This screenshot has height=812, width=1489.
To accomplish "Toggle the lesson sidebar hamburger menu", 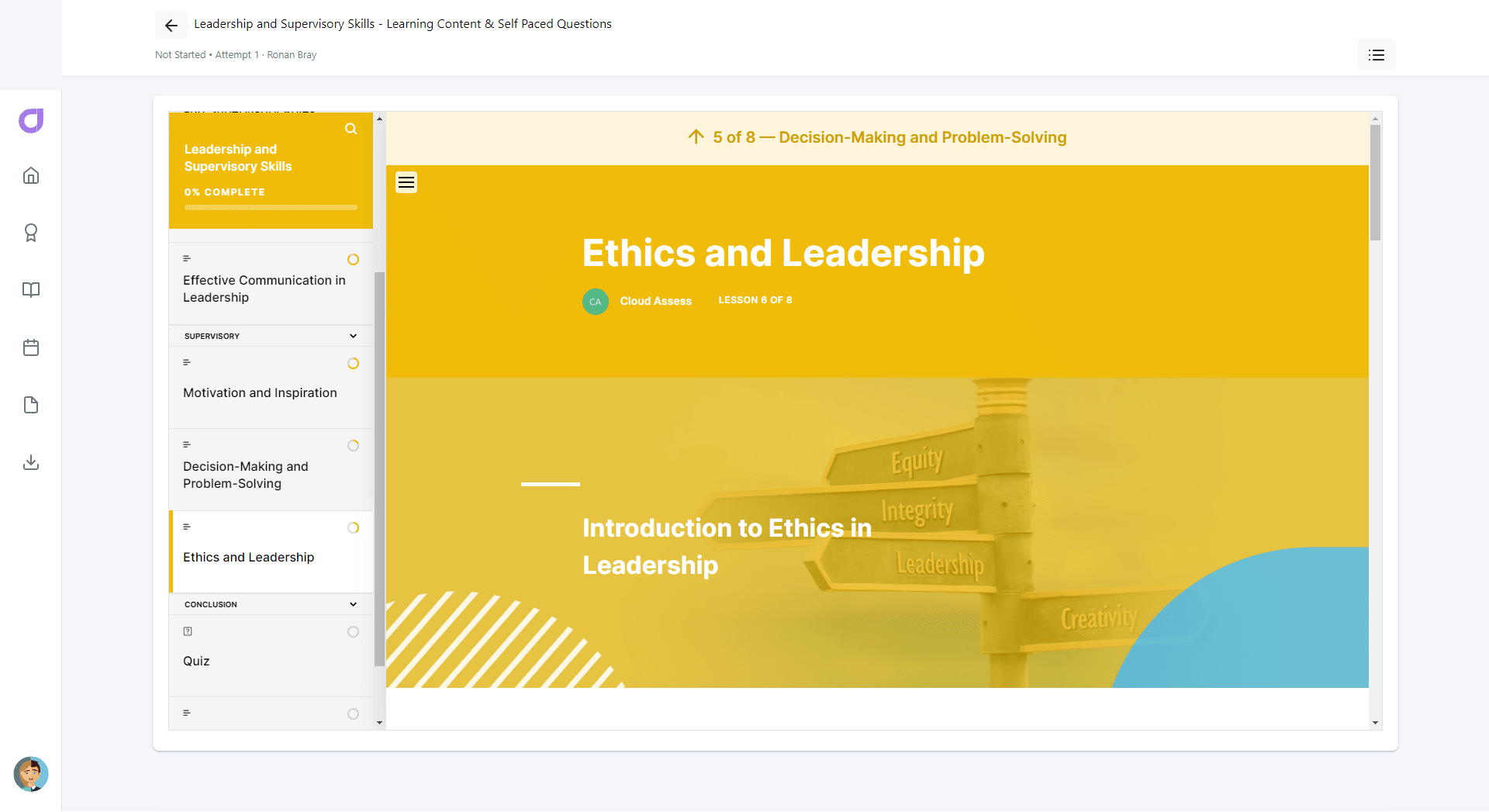I will tap(406, 182).
